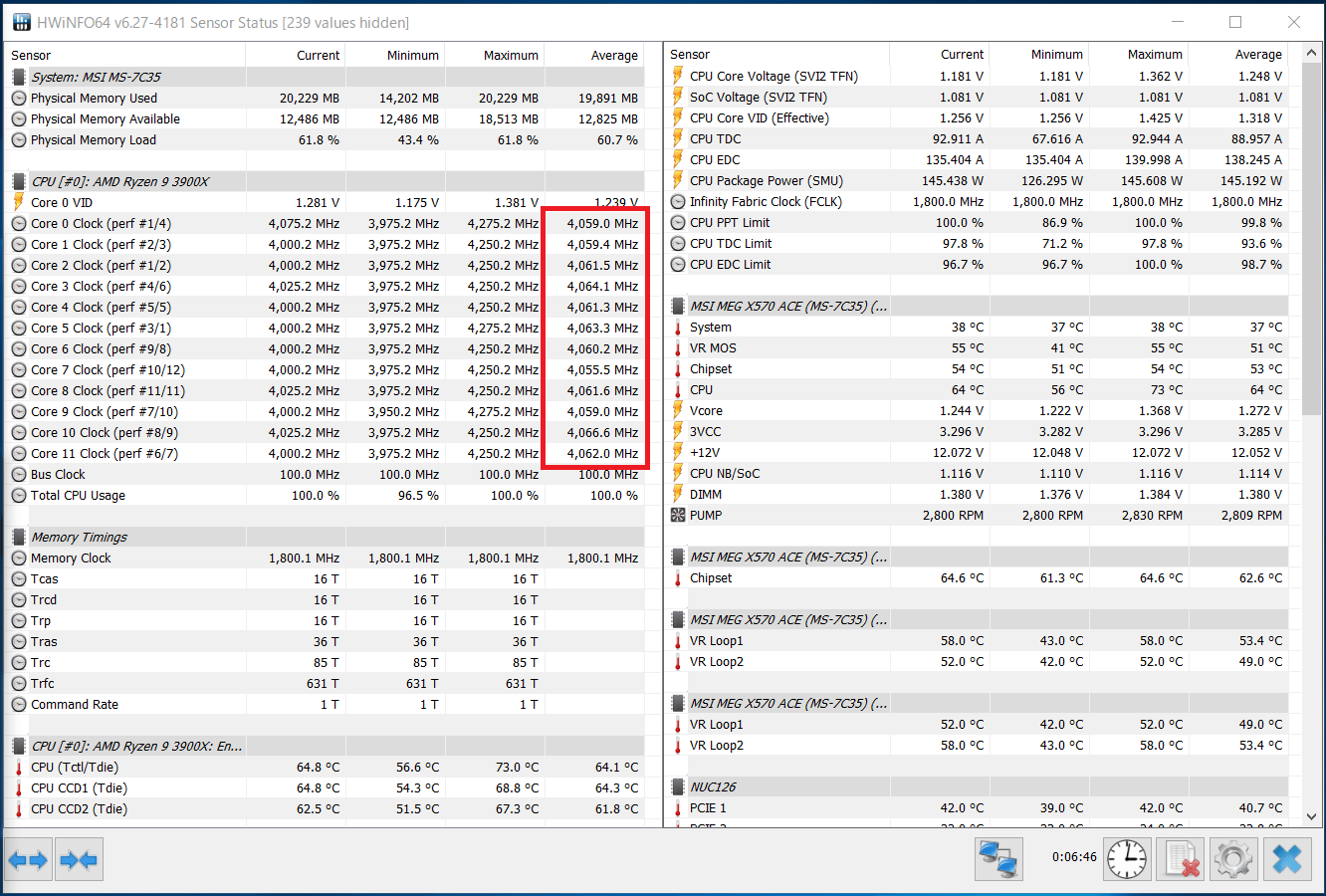
Task: Click the right panel Maximum column header
Action: [1139, 54]
